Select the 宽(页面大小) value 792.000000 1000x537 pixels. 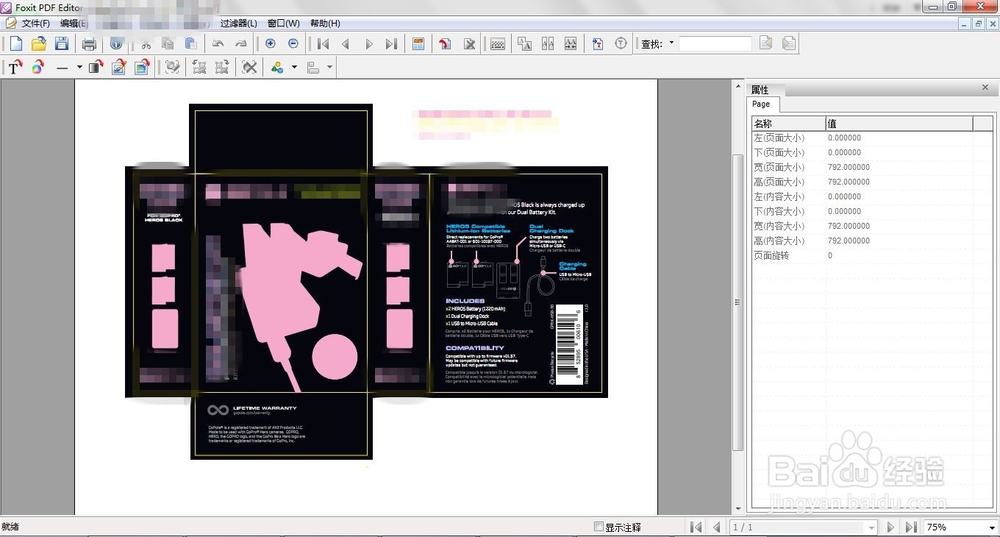[x=849, y=167]
